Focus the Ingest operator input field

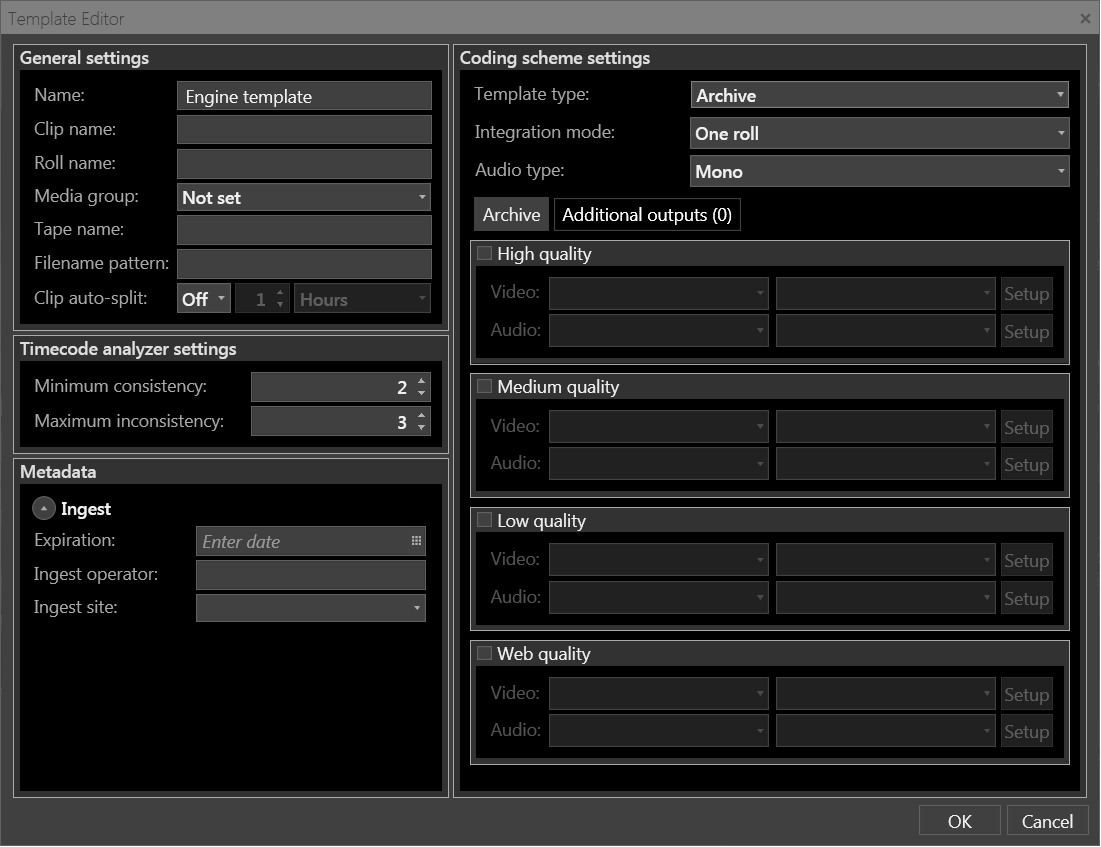pyautogui.click(x=310, y=574)
